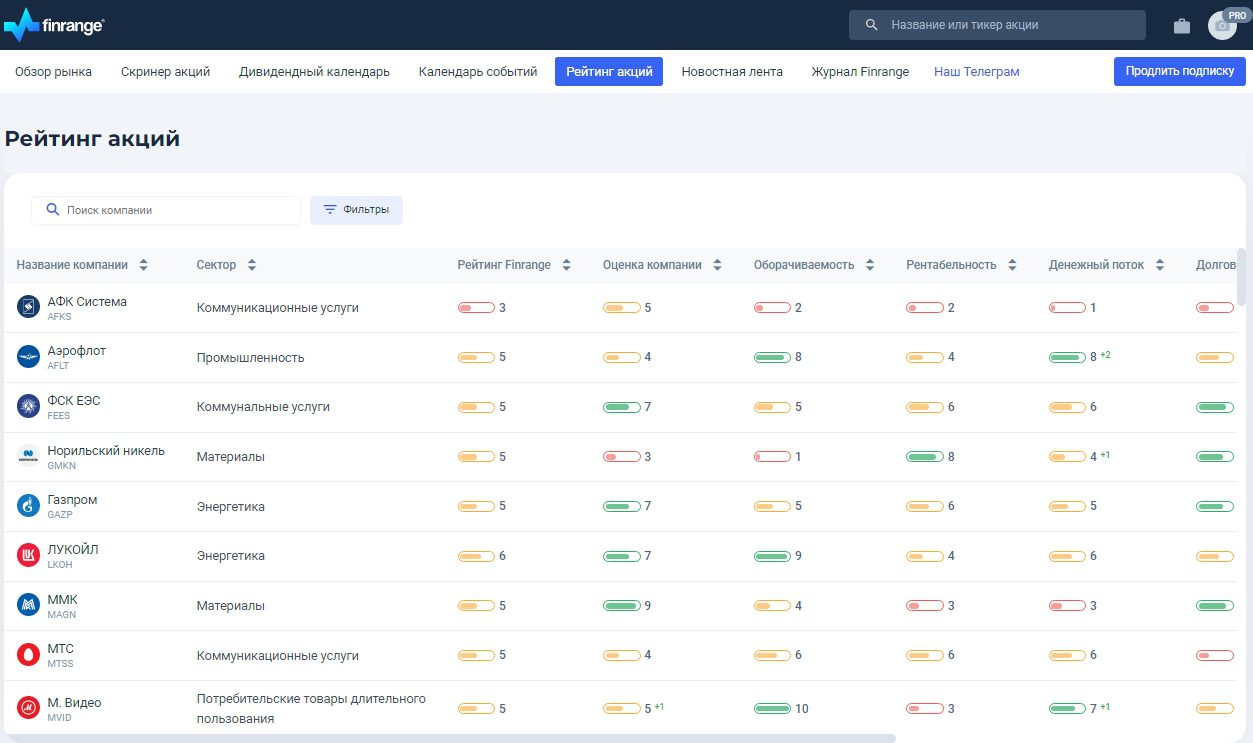Click the АФК Система company logo
The width and height of the screenshot is (1253, 743).
[28, 307]
